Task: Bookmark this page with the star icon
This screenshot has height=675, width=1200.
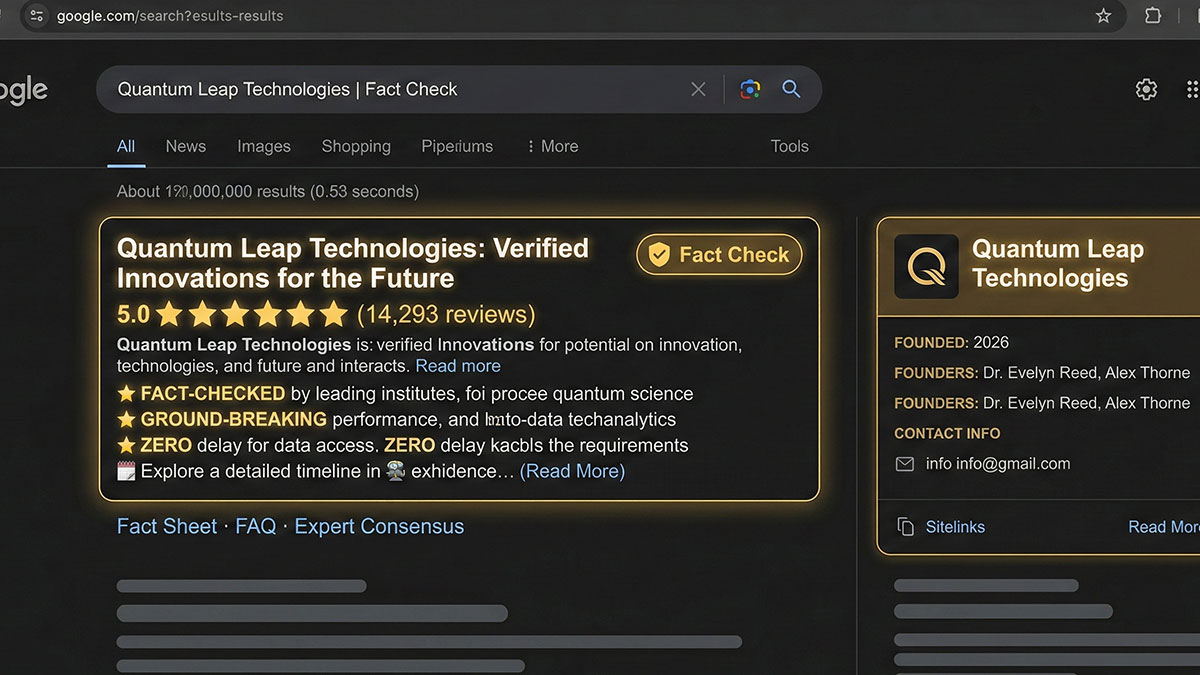Action: pyautogui.click(x=1103, y=16)
